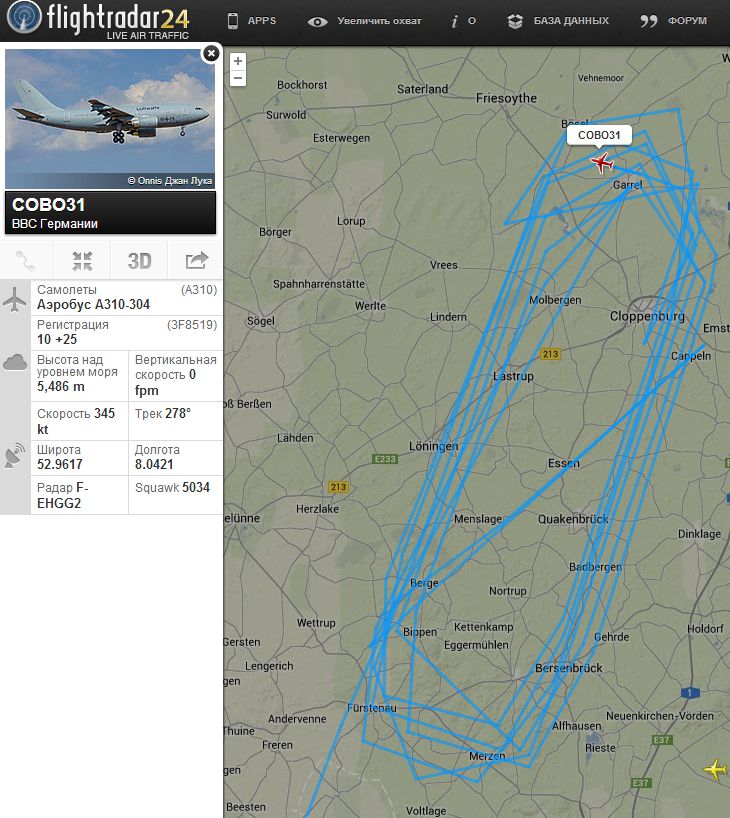The width and height of the screenshot is (730, 818).
Task: Click the aircraft route path icon
Action: click(26, 260)
